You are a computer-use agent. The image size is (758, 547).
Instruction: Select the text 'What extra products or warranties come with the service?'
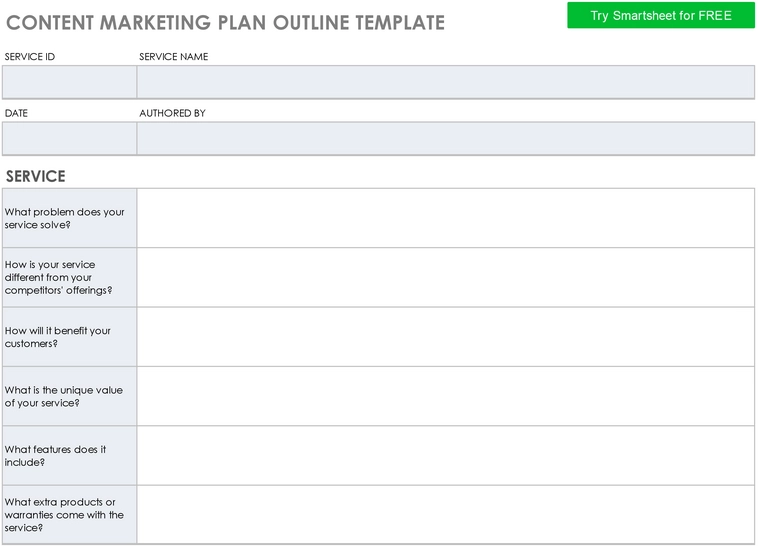pyautogui.click(x=64, y=515)
